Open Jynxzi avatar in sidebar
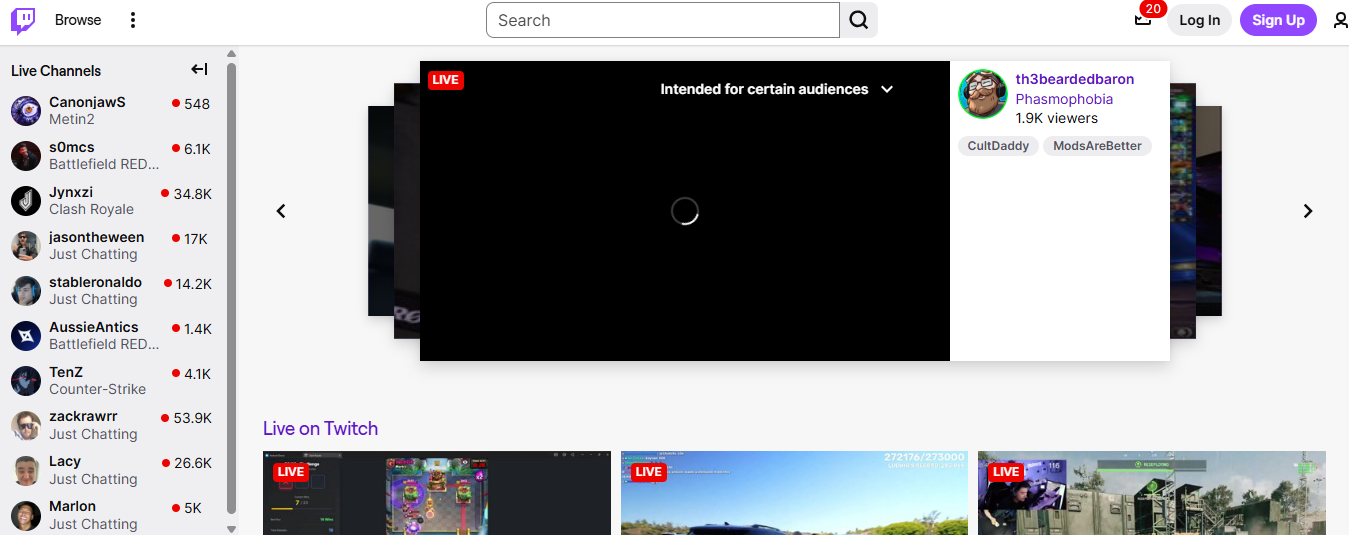The width and height of the screenshot is (1349, 535). pyautogui.click(x=26, y=200)
